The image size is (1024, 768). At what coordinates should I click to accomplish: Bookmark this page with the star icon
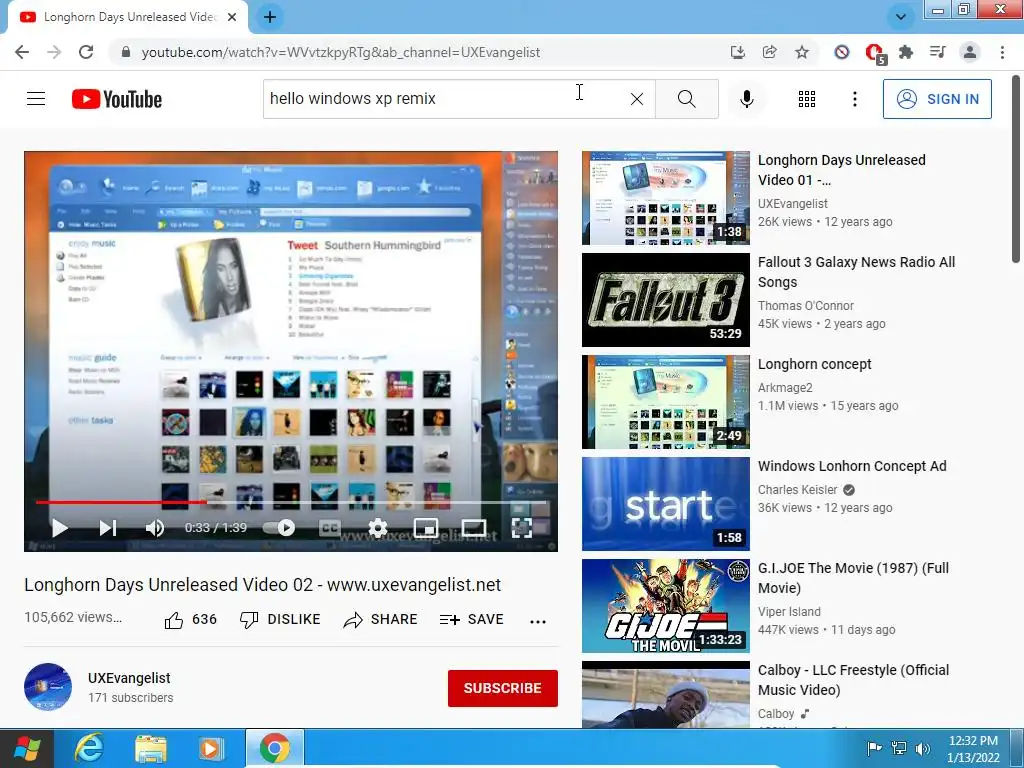pos(802,52)
